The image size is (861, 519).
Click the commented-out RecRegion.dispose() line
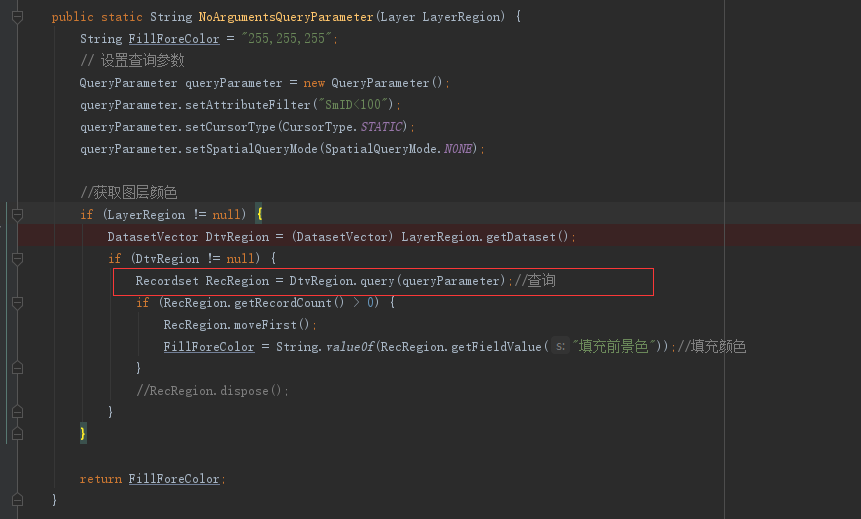(212, 390)
